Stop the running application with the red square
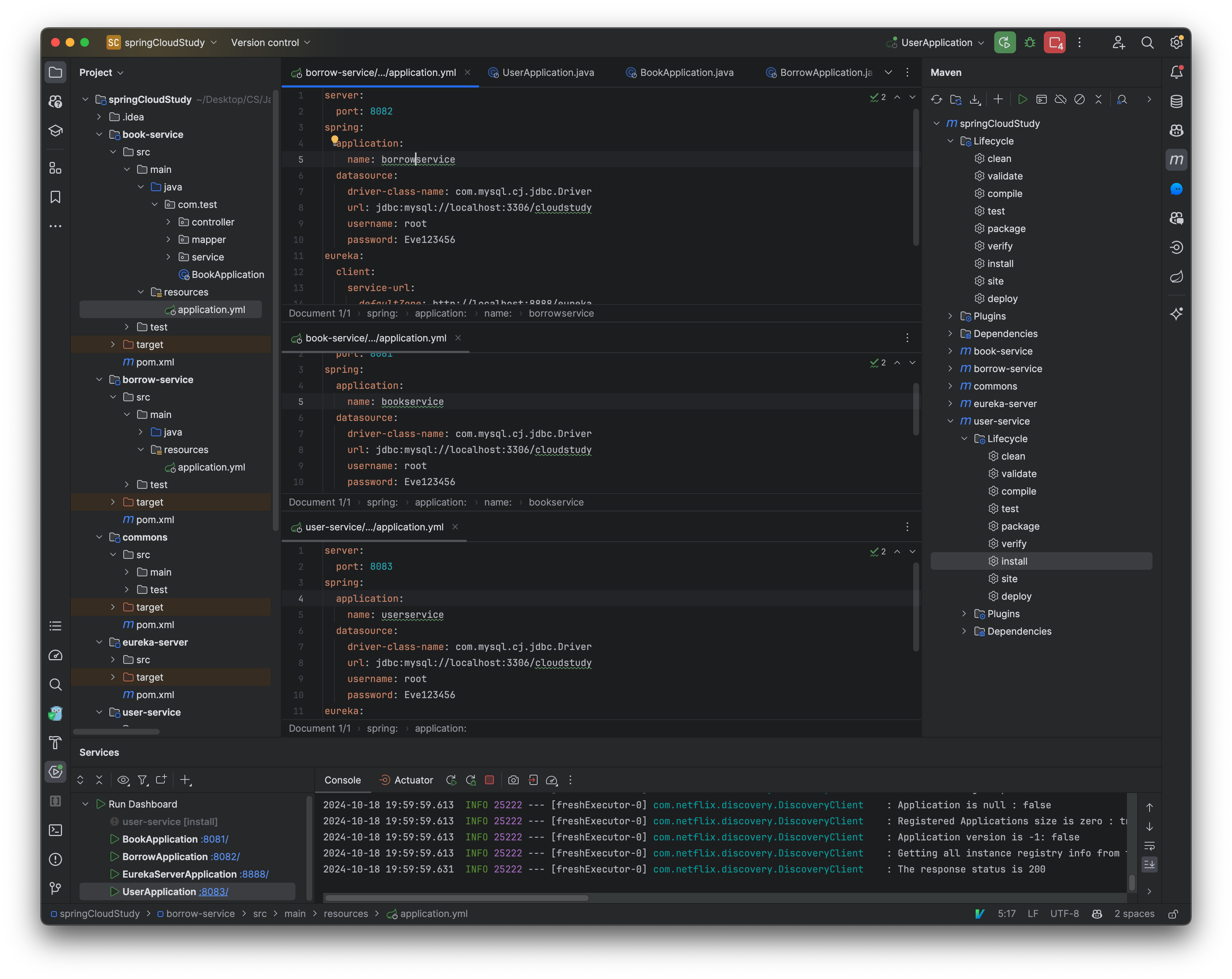 point(490,779)
